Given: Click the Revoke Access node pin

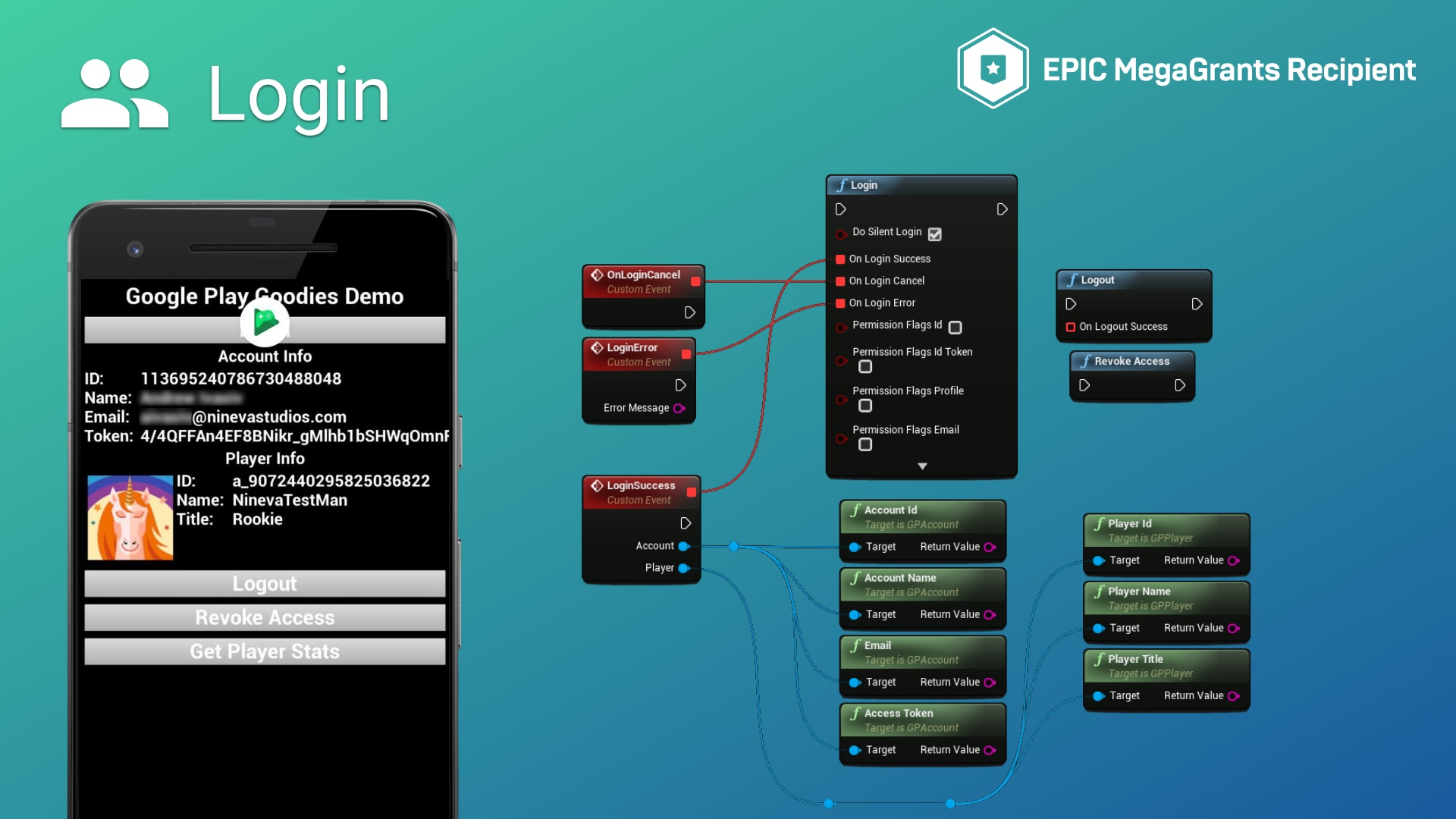Looking at the screenshot, I should [1083, 384].
